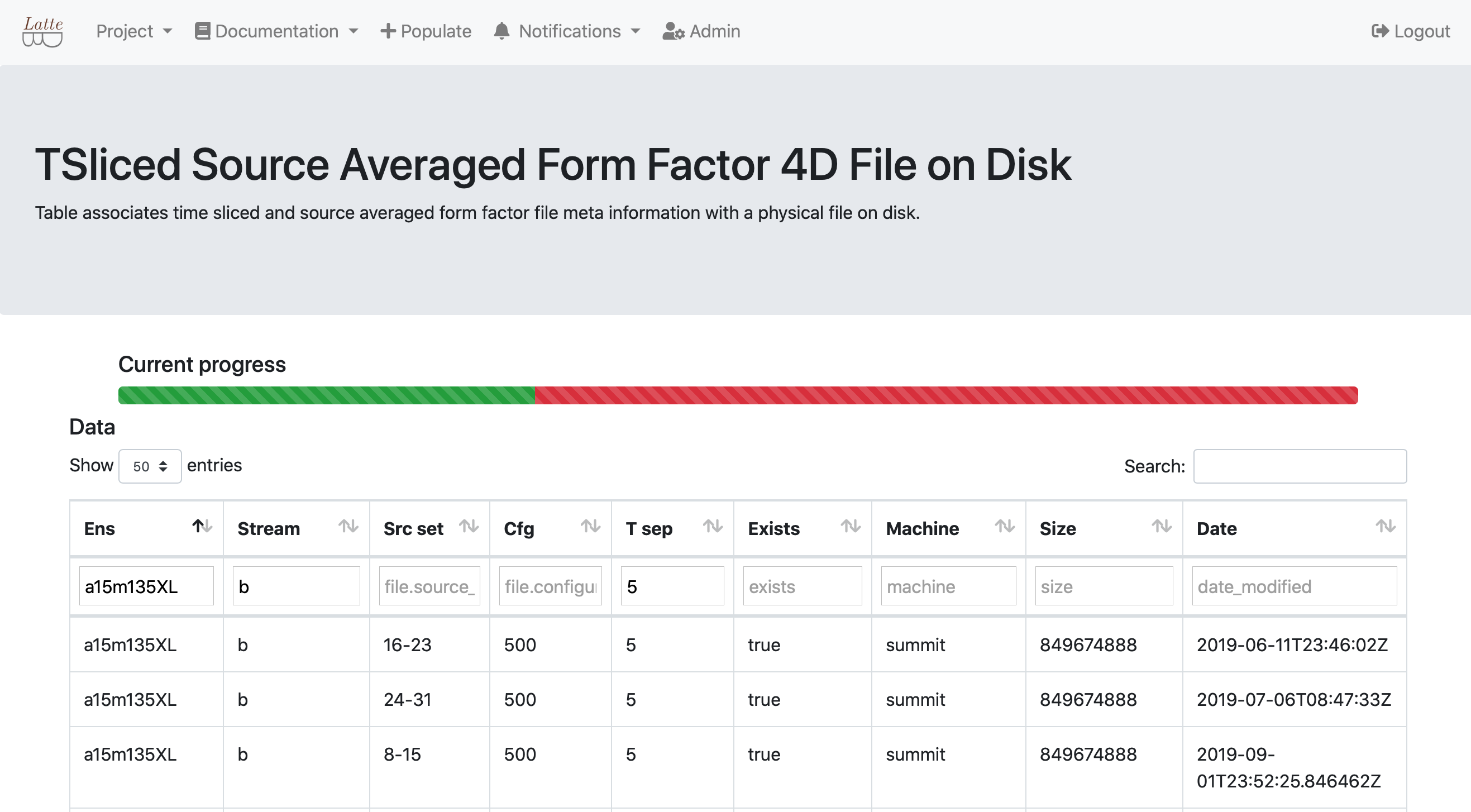The width and height of the screenshot is (1471, 812).
Task: Sort table by Stream column arrows
Action: coord(348,526)
